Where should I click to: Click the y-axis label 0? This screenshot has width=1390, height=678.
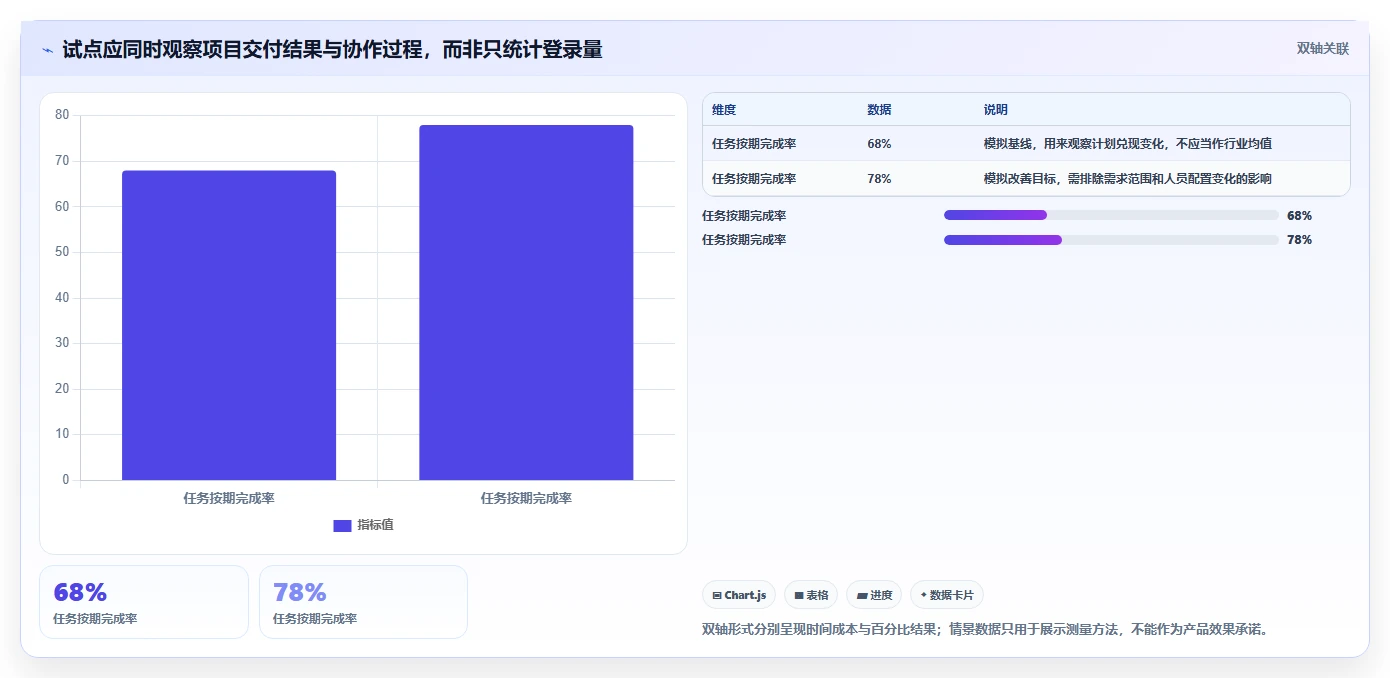(66, 480)
